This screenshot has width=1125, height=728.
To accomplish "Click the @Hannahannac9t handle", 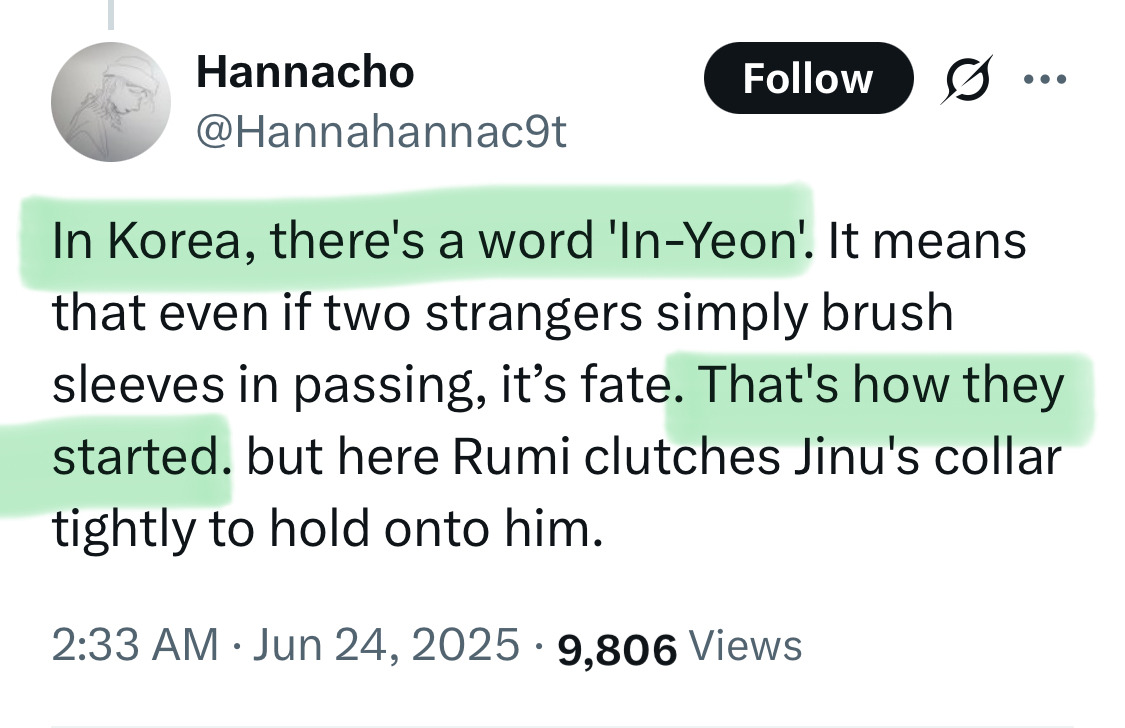I will [382, 132].
